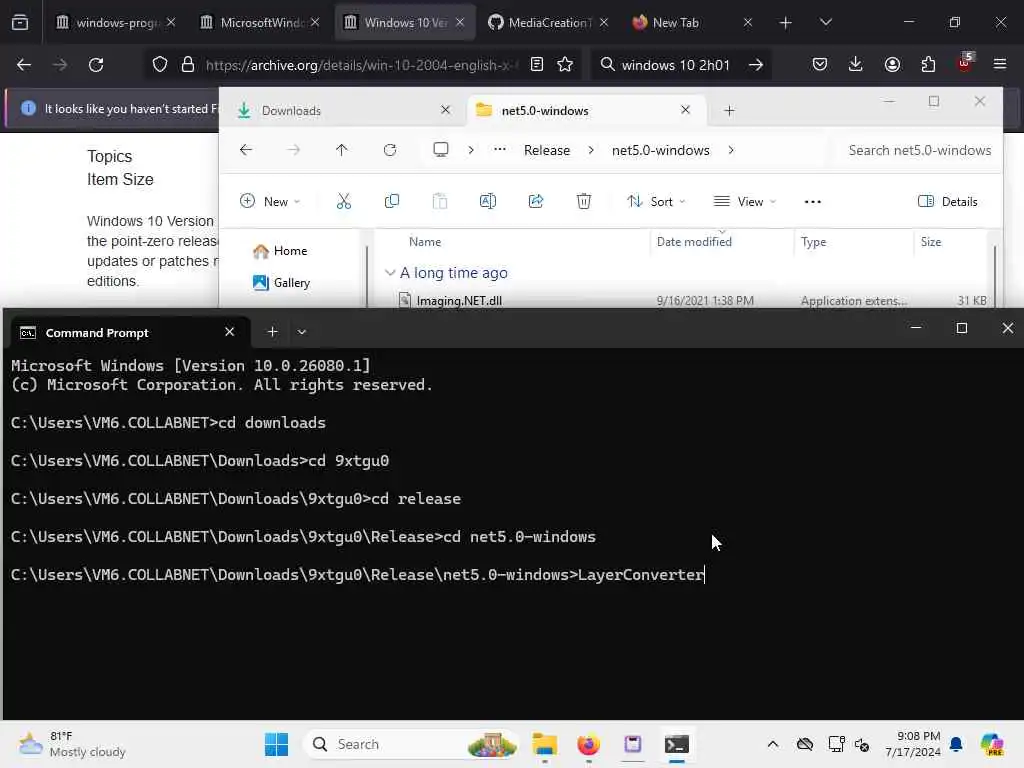Open weather widget 81°F Mostly cloudy
Viewport: 1024px width, 768px height.
pos(72,744)
